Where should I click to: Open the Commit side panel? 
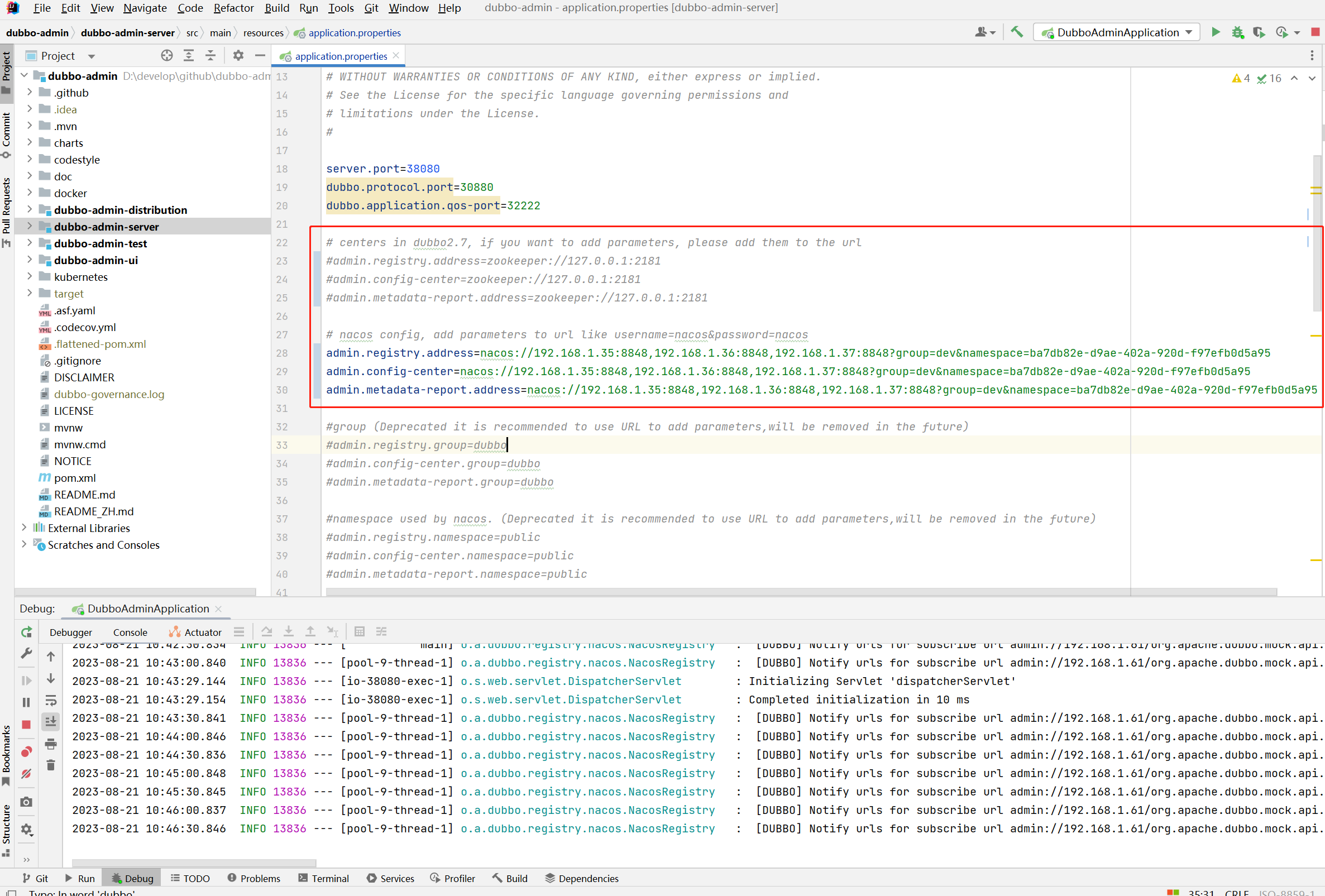(x=6, y=135)
